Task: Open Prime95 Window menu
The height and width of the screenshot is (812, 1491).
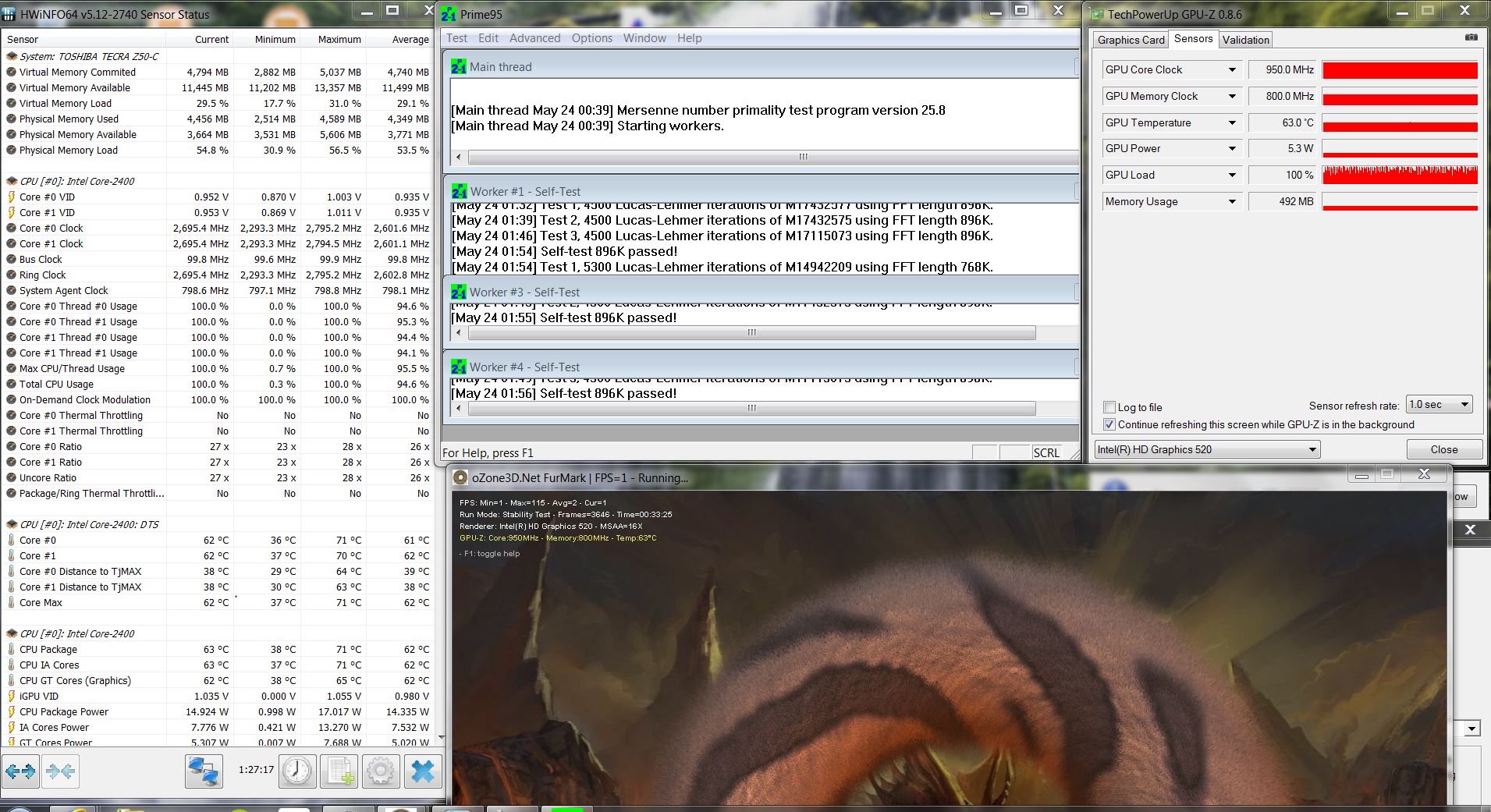Action: click(644, 38)
